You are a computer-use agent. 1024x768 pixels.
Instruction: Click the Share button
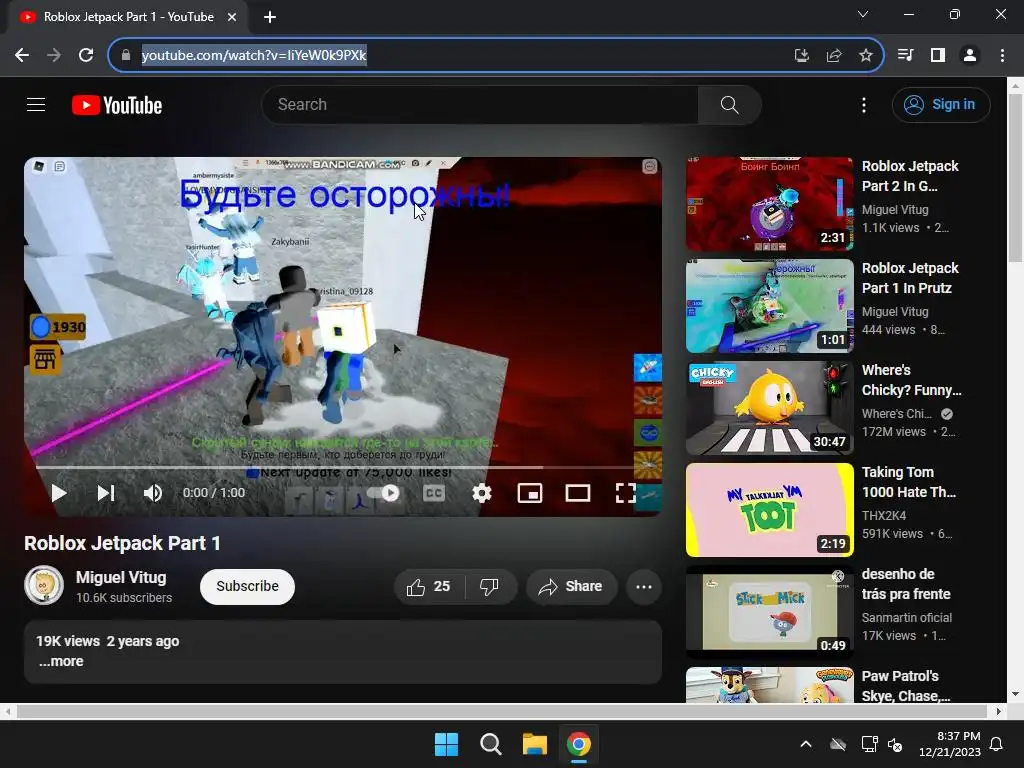(571, 586)
